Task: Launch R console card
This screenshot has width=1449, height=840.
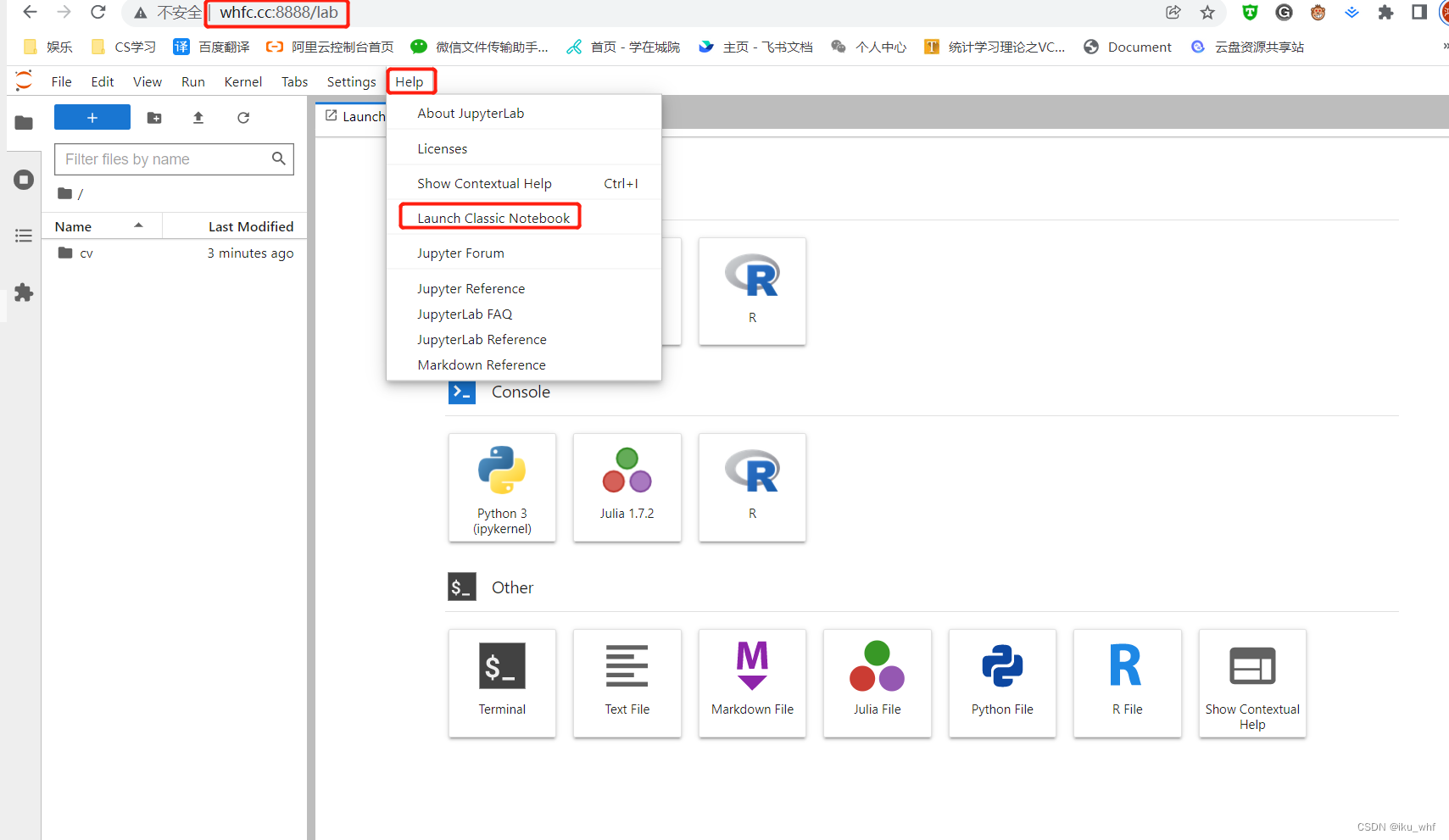Action: pyautogui.click(x=752, y=487)
